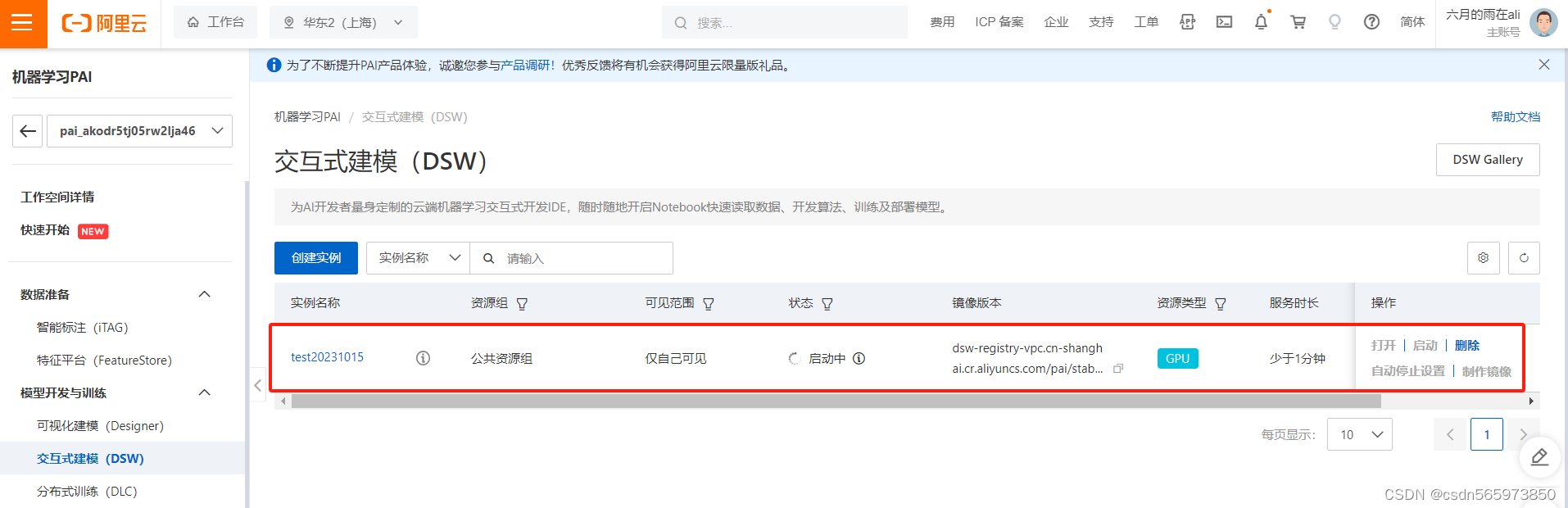Click the horizontal table scrollbar
Screen dimensions: 1568x508
pos(836,401)
